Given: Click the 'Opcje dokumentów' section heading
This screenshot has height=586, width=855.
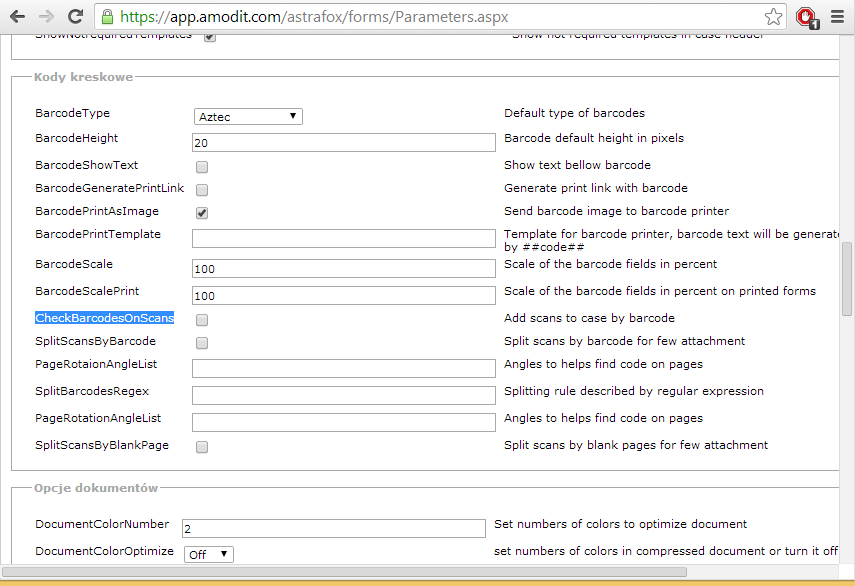Looking at the screenshot, I should (96, 488).
